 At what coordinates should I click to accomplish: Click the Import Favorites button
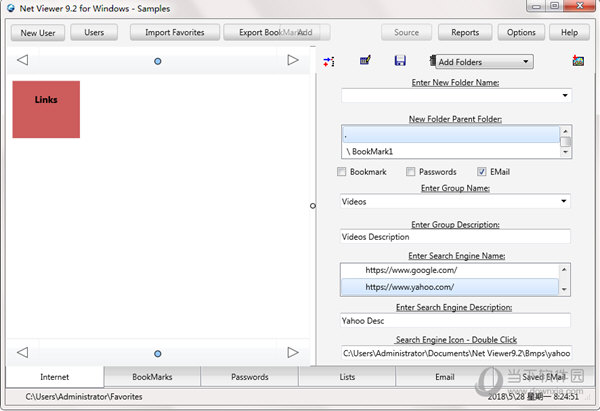(174, 33)
